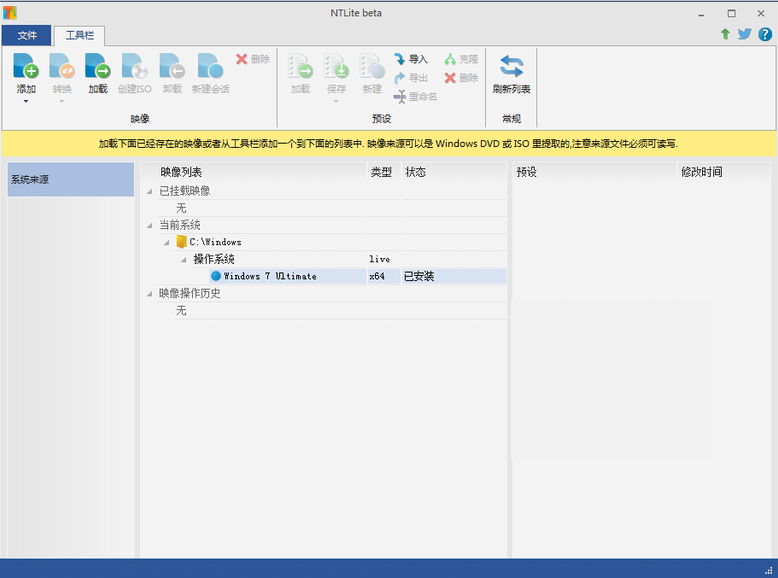Click the 新建 preset icon
The width and height of the screenshot is (778, 578).
pyautogui.click(x=372, y=66)
